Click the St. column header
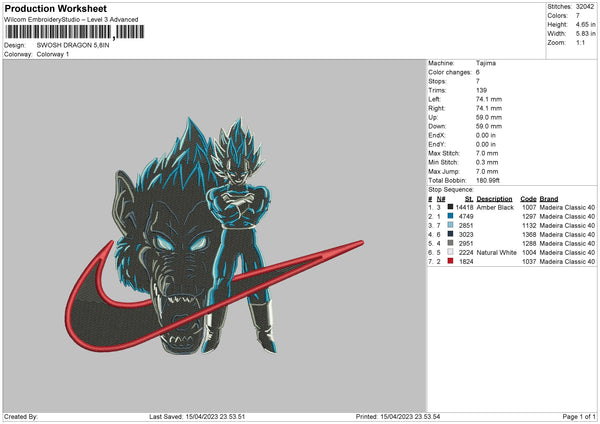This screenshot has width=600, height=424. pyautogui.click(x=469, y=199)
